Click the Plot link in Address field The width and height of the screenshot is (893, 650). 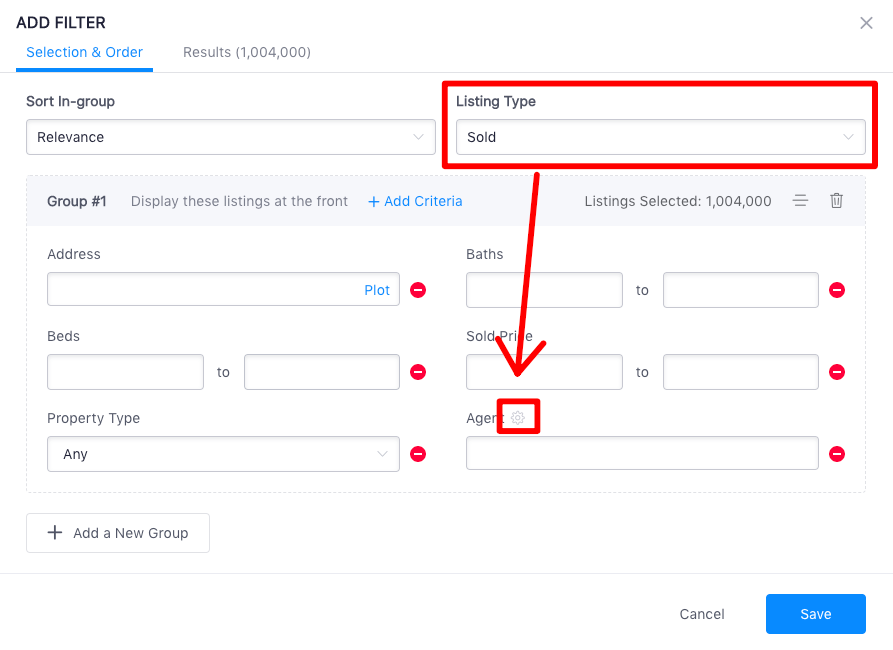pos(377,290)
